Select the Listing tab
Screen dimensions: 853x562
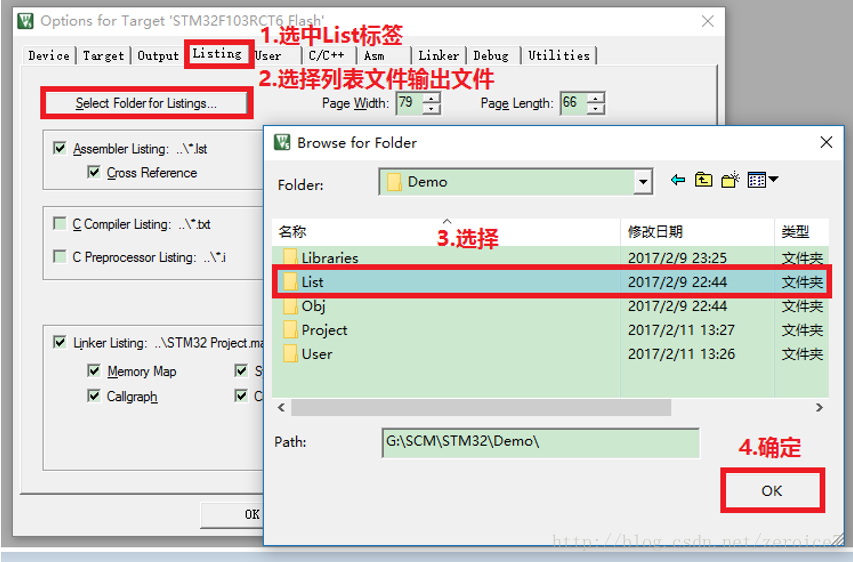(218, 53)
